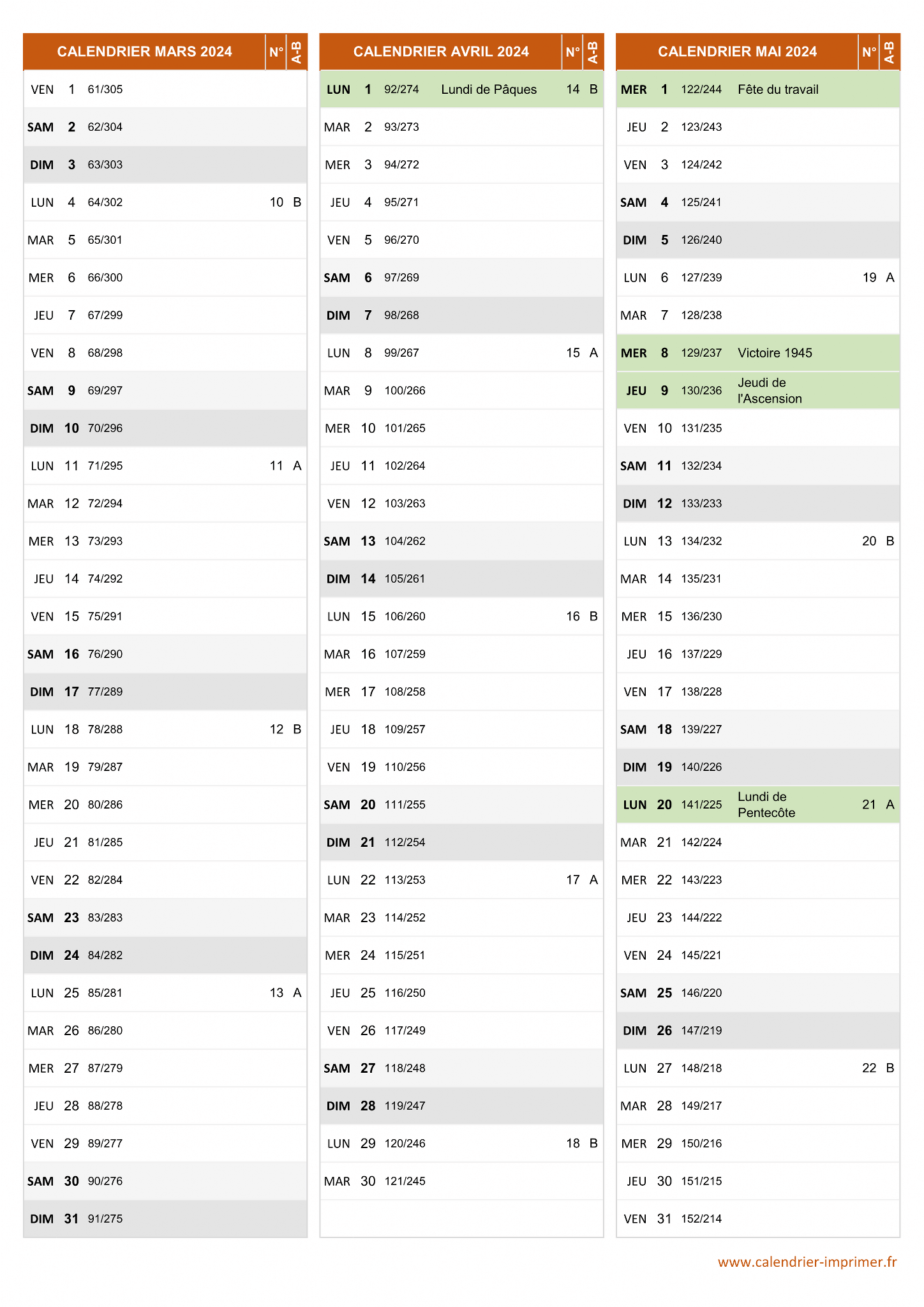924x1307 pixels.
Task: Click the A-B column header in May
Action: (890, 52)
